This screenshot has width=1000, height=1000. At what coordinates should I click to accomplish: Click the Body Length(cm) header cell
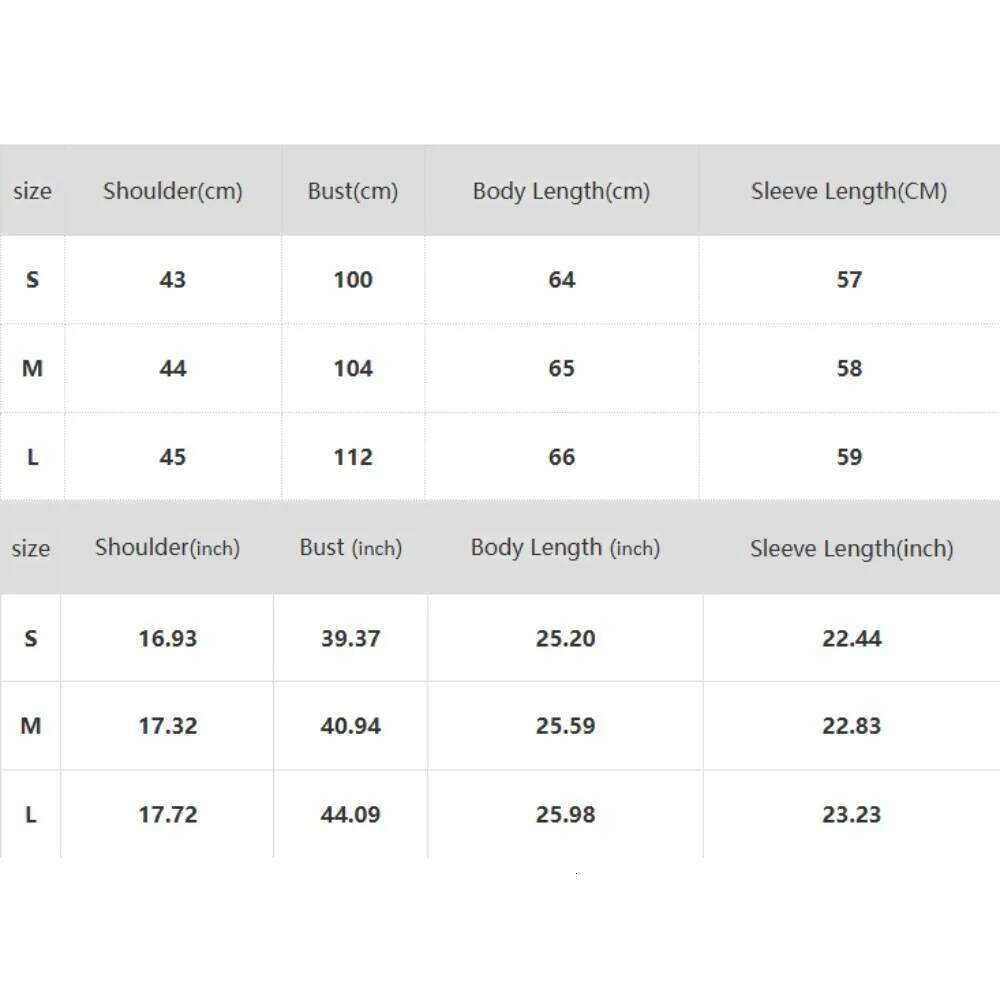pyautogui.click(x=561, y=191)
